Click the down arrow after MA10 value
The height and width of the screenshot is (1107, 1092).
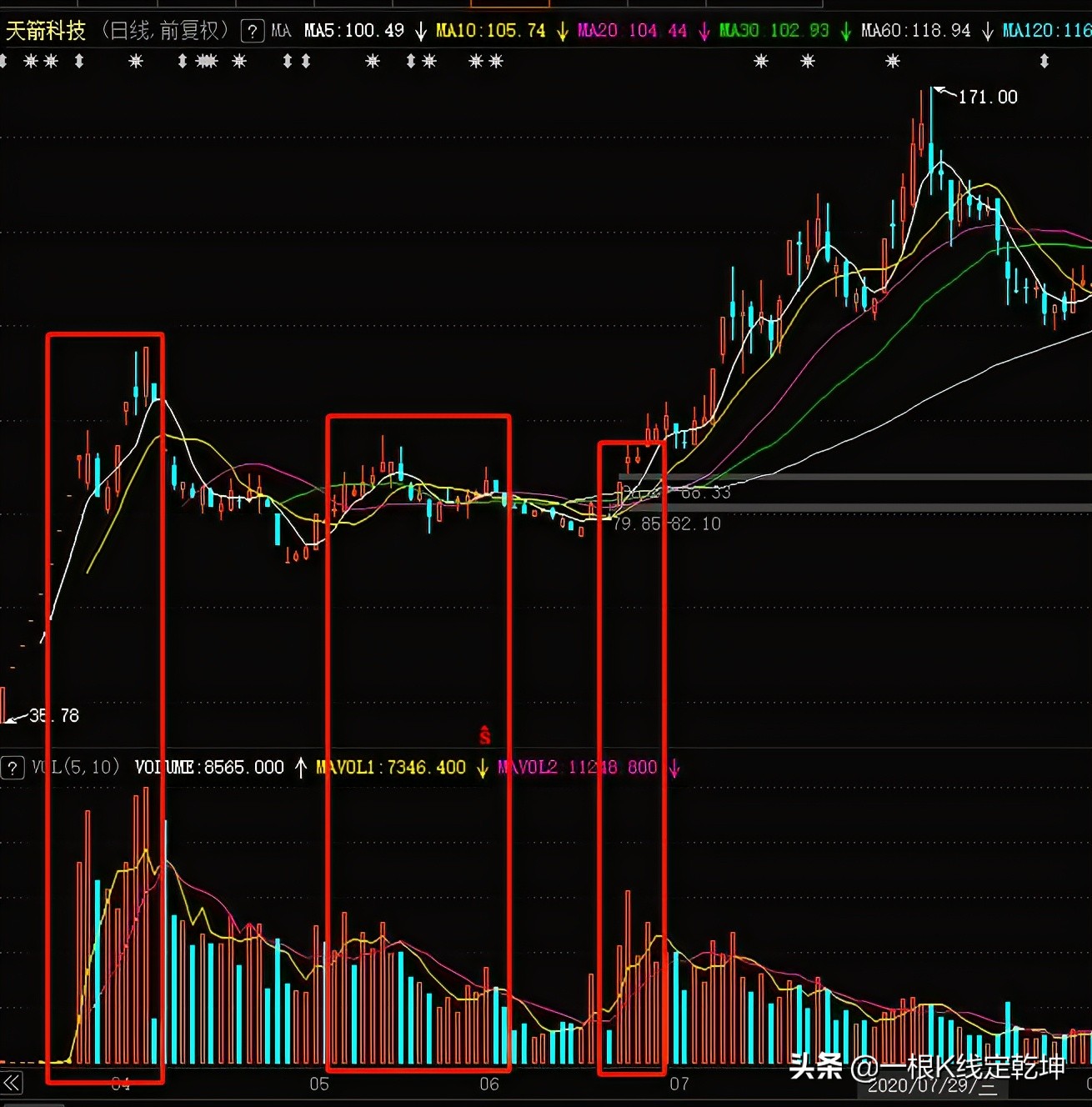(562, 32)
